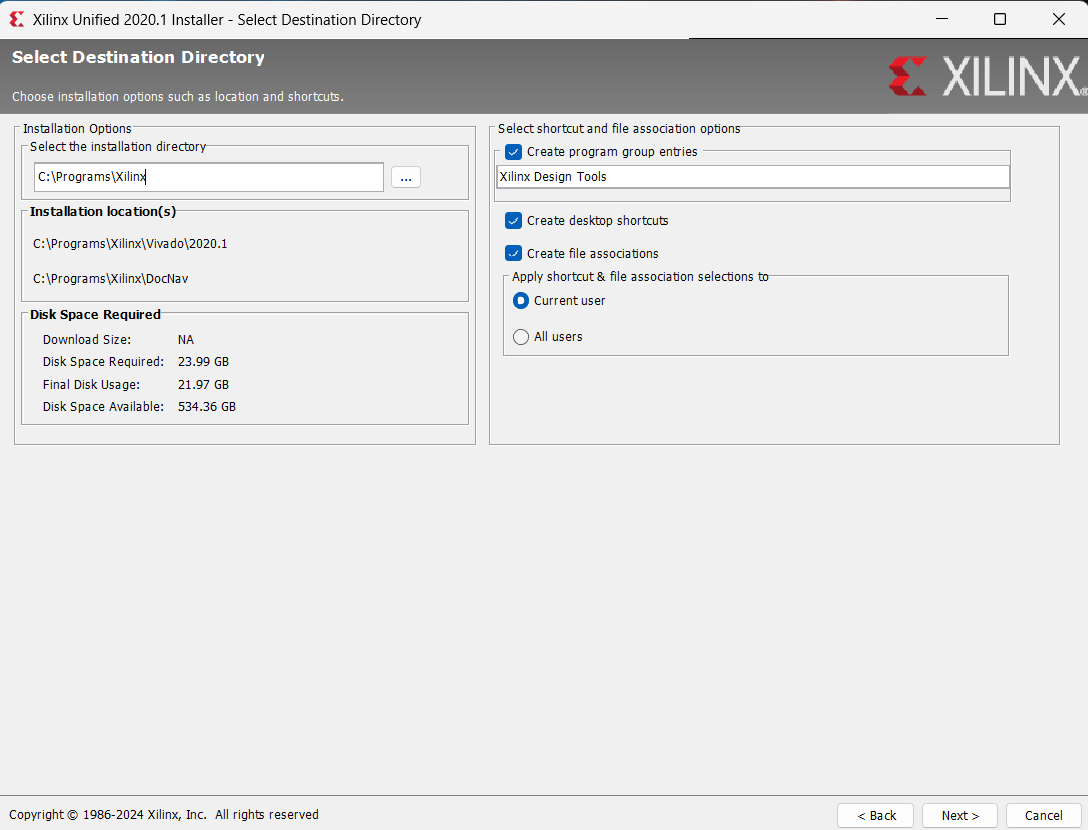Maximize the installer window
The height and width of the screenshot is (830, 1088).
coord(1000,19)
